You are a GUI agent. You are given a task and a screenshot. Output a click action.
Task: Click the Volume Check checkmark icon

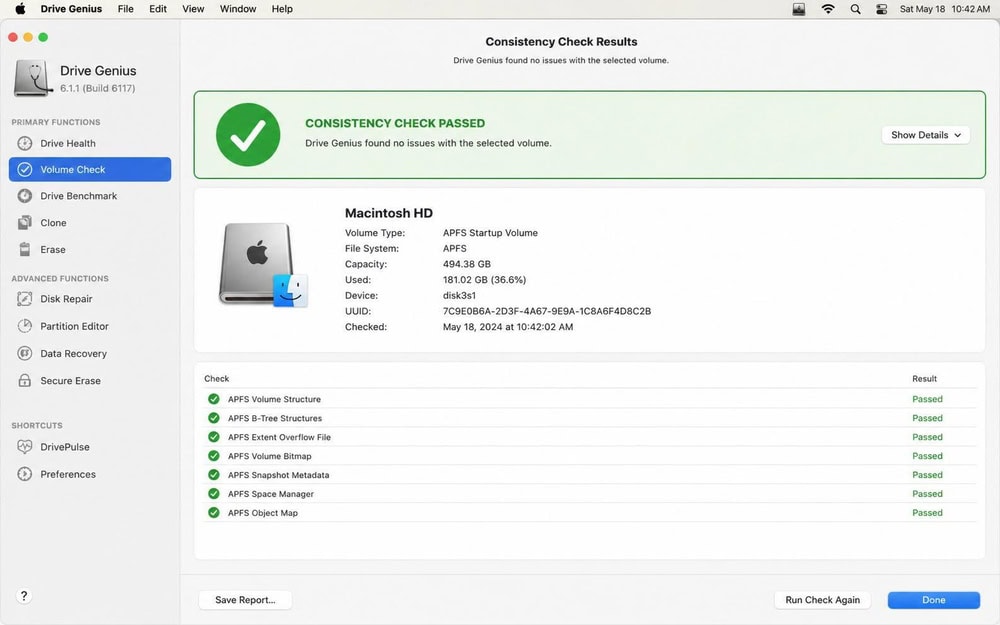point(24,169)
